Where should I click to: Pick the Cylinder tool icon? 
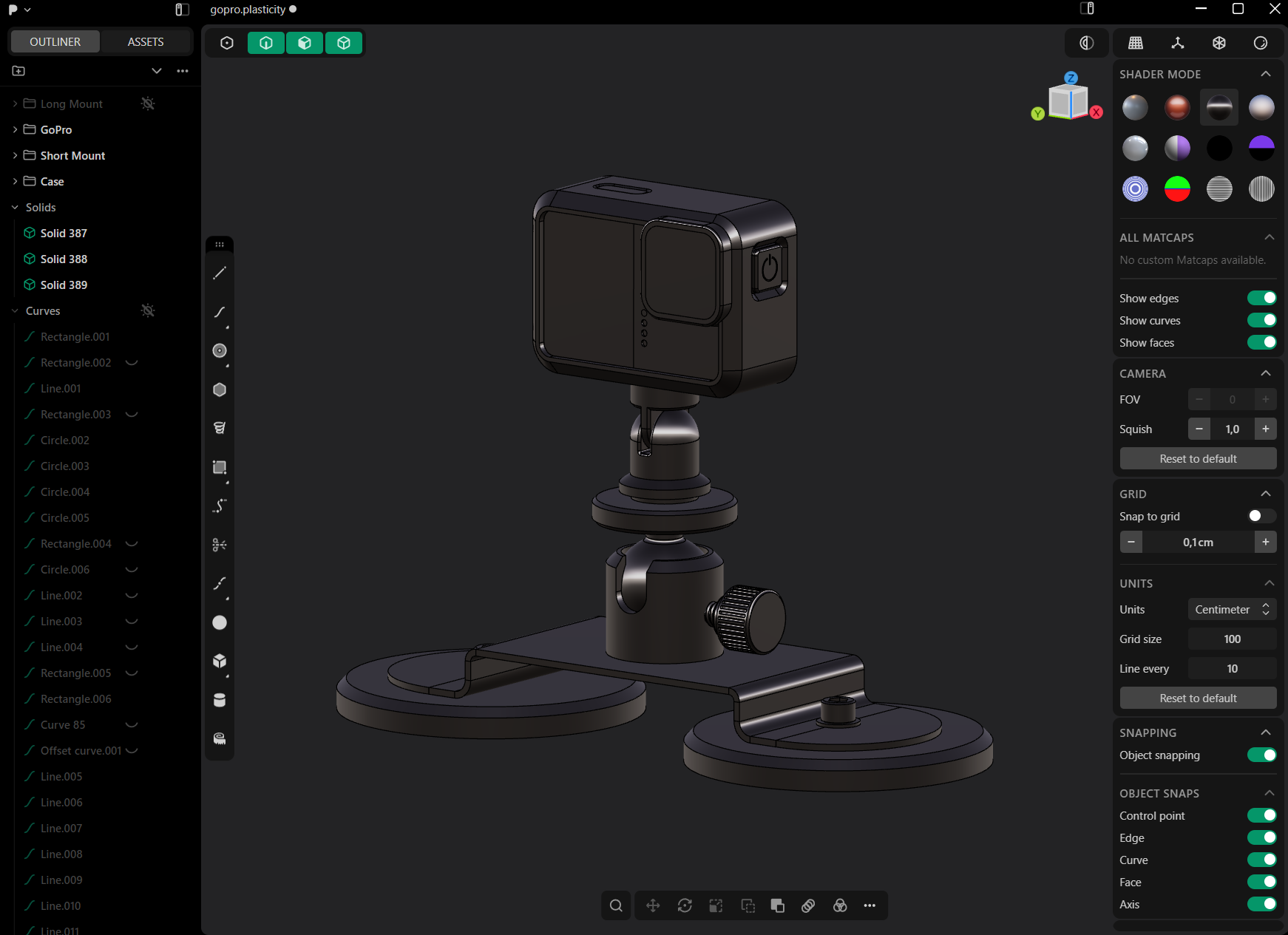pyautogui.click(x=220, y=700)
